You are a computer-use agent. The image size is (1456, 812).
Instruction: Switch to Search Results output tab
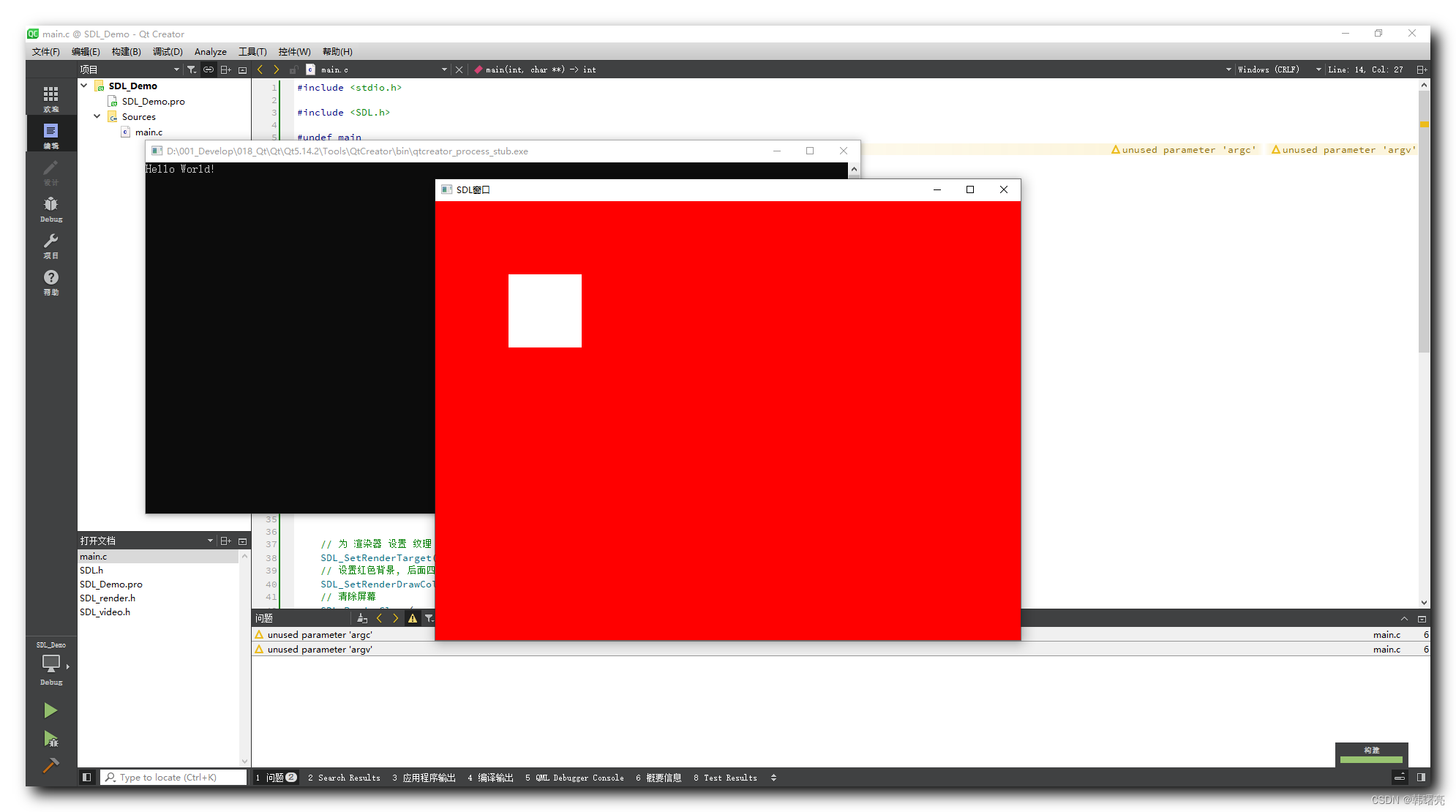tap(344, 778)
